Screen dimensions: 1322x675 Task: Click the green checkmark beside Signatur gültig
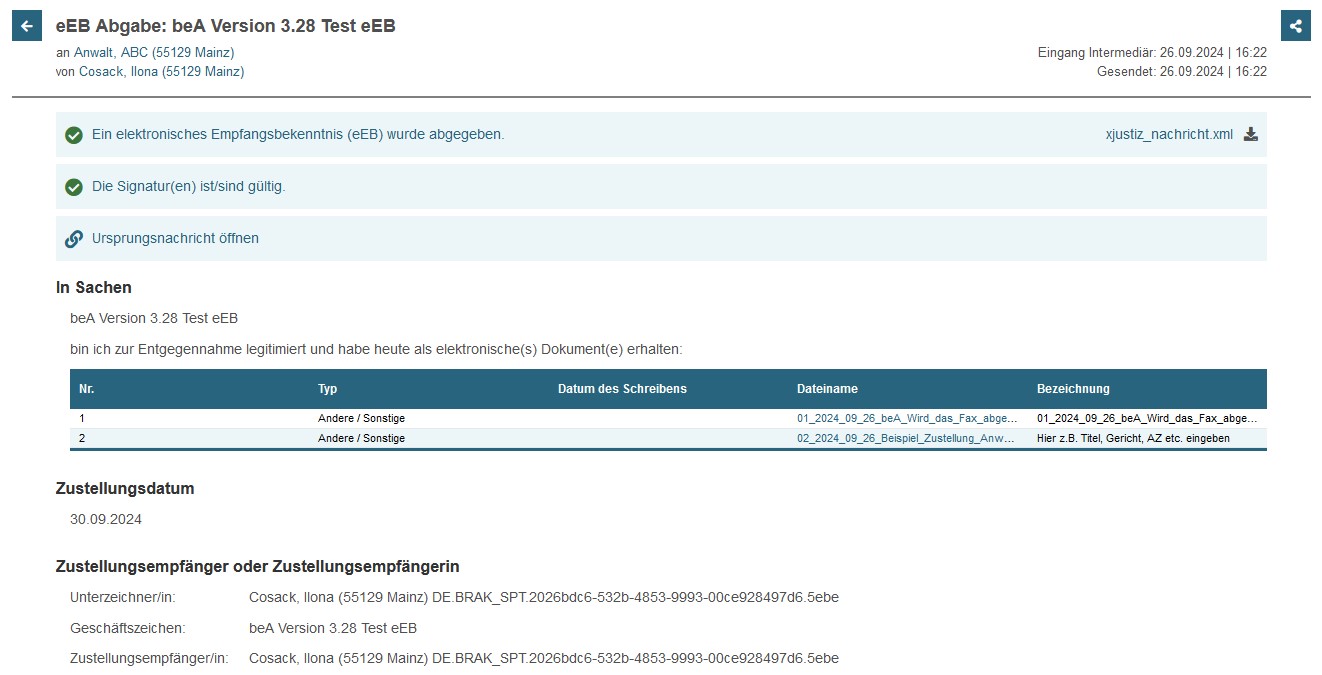tap(73, 187)
